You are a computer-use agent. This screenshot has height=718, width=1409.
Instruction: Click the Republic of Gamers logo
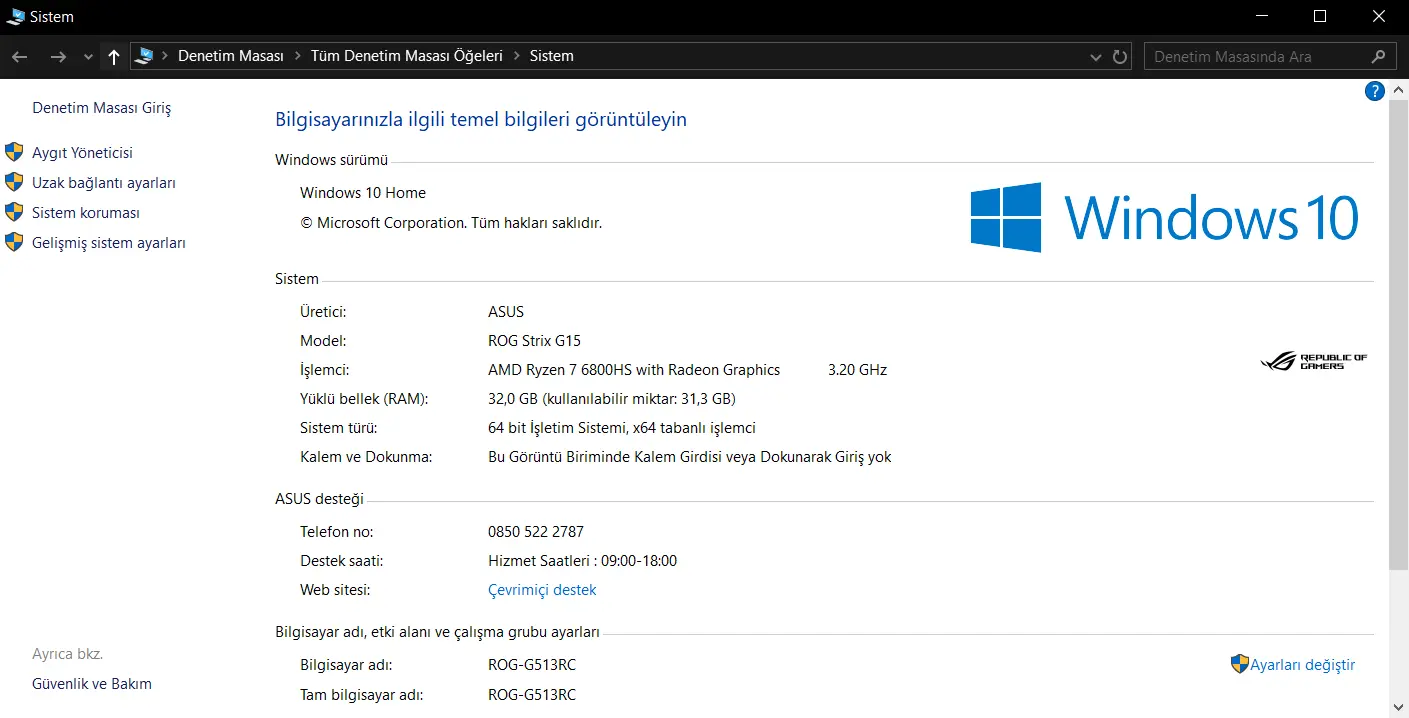(1314, 361)
